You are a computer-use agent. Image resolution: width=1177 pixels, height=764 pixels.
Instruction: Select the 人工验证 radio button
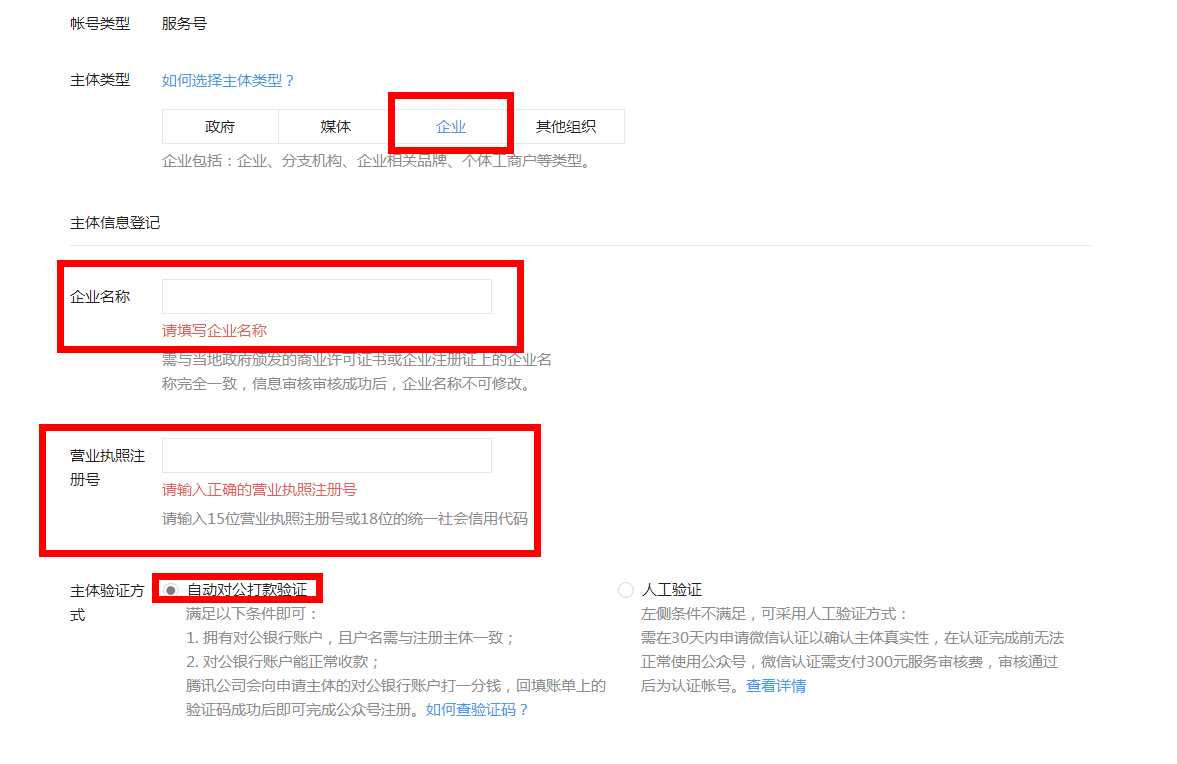pyautogui.click(x=626, y=589)
